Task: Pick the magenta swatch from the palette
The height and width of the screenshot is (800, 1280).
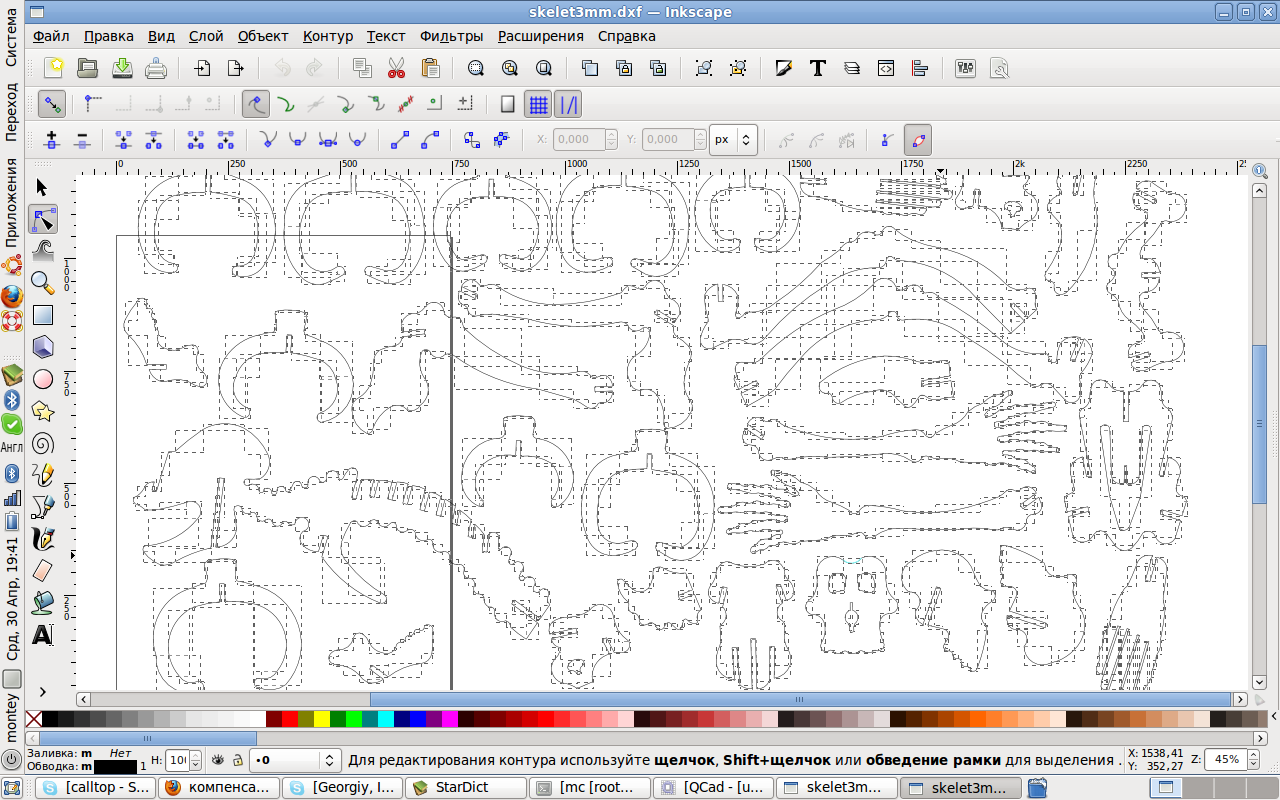Action: [450, 719]
